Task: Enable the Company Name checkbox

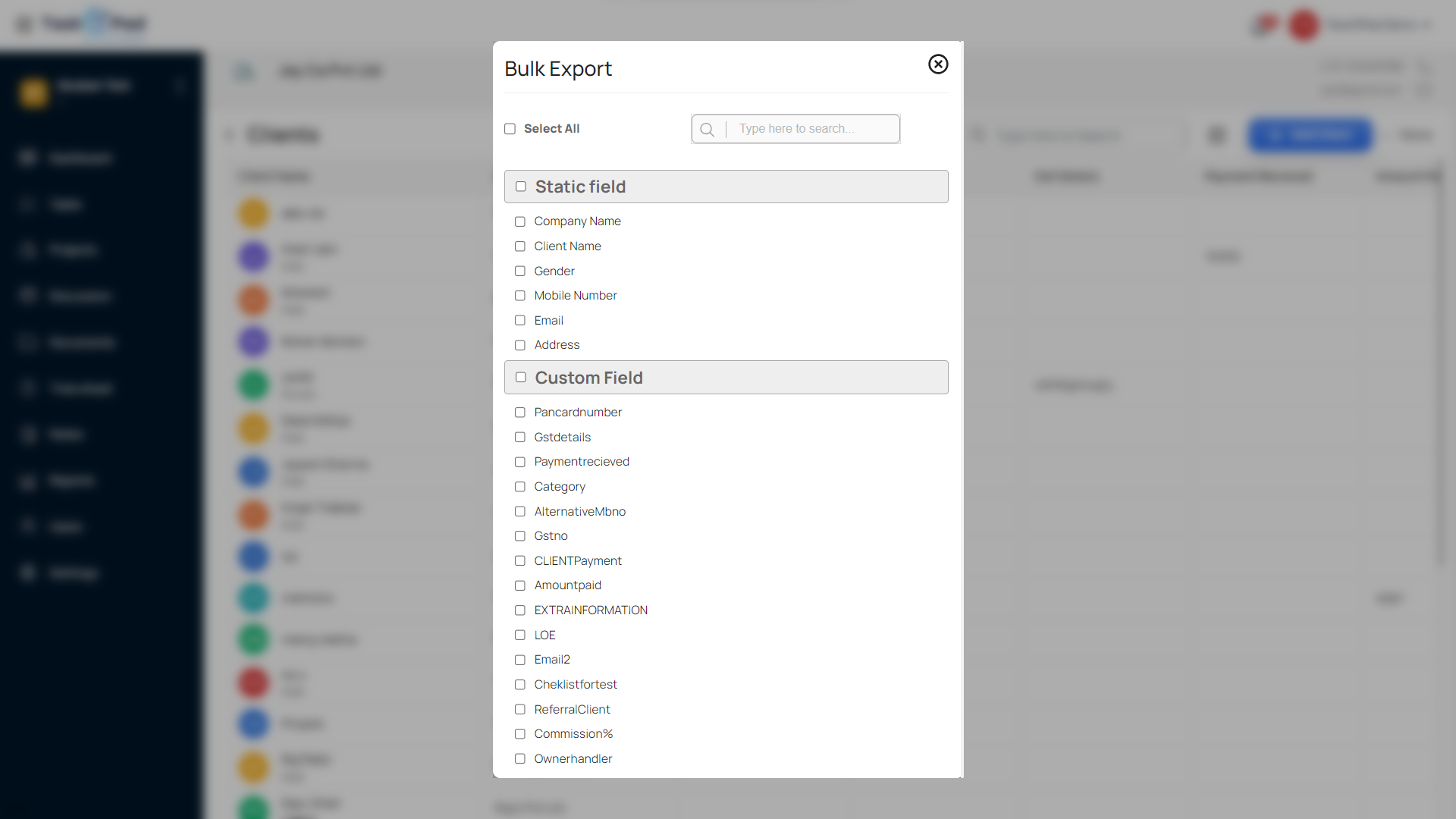Action: [520, 221]
